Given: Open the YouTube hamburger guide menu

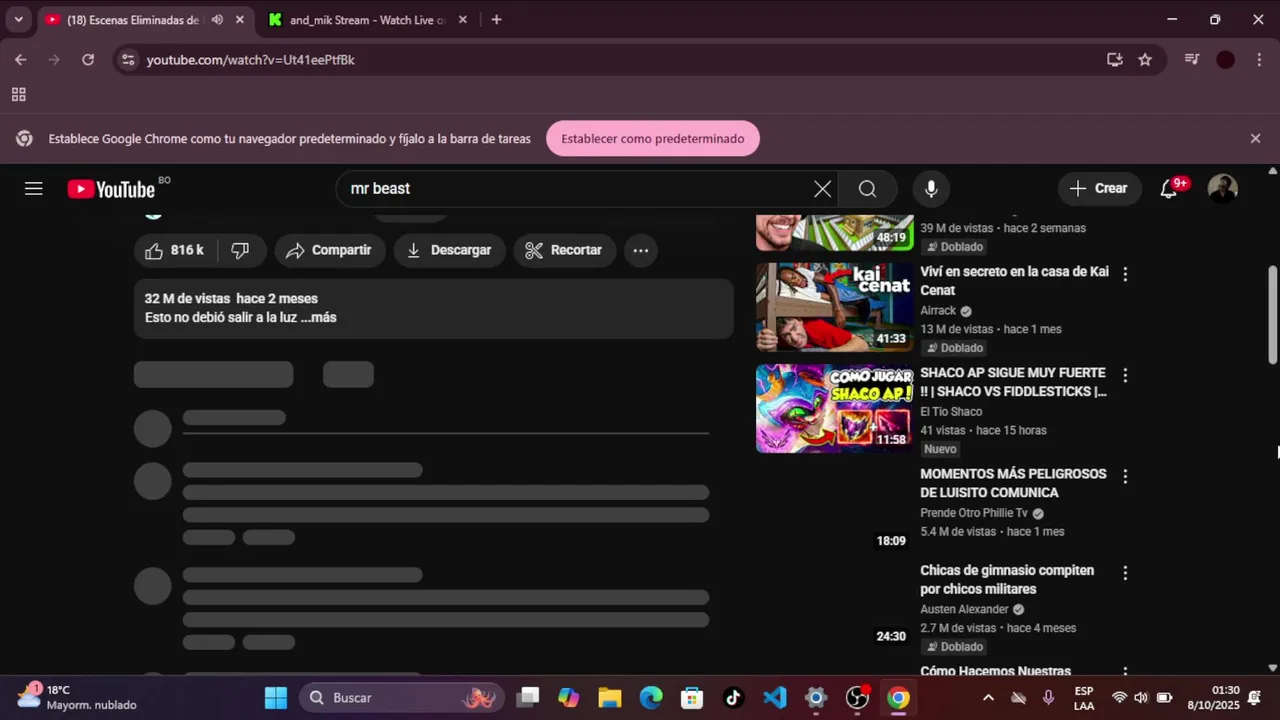Looking at the screenshot, I should [x=33, y=188].
